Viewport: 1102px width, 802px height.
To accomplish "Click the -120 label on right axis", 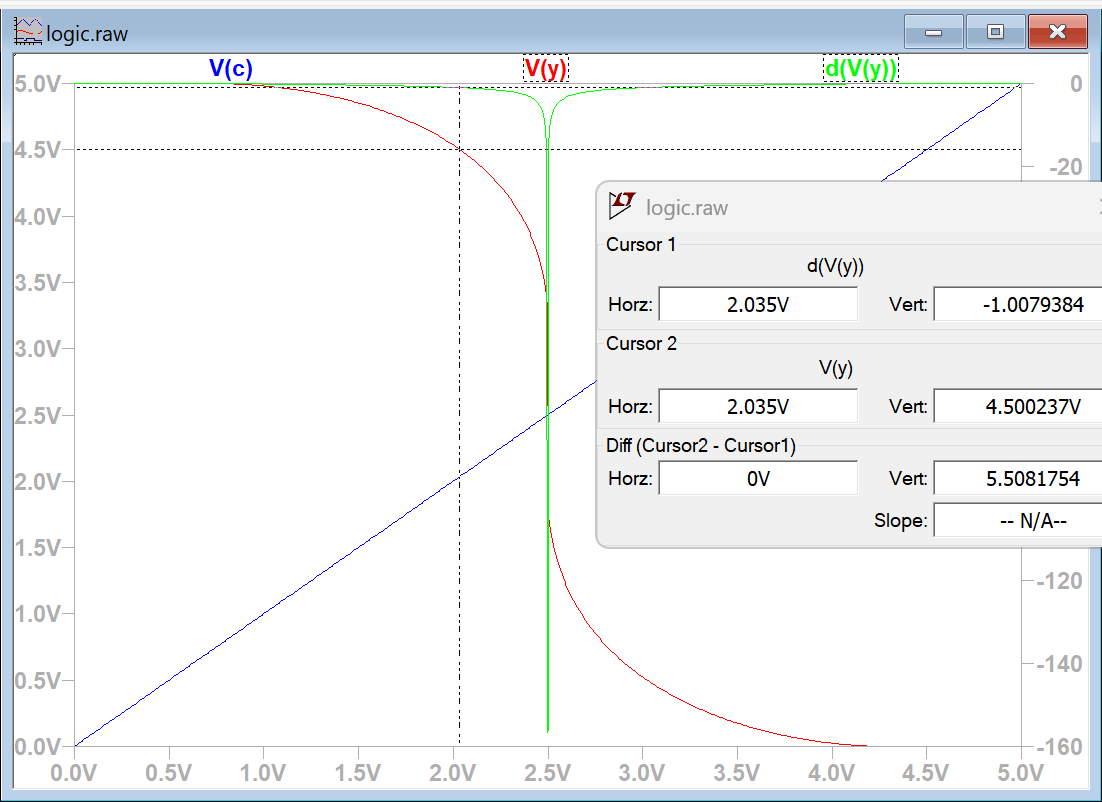I will click(x=1057, y=581).
